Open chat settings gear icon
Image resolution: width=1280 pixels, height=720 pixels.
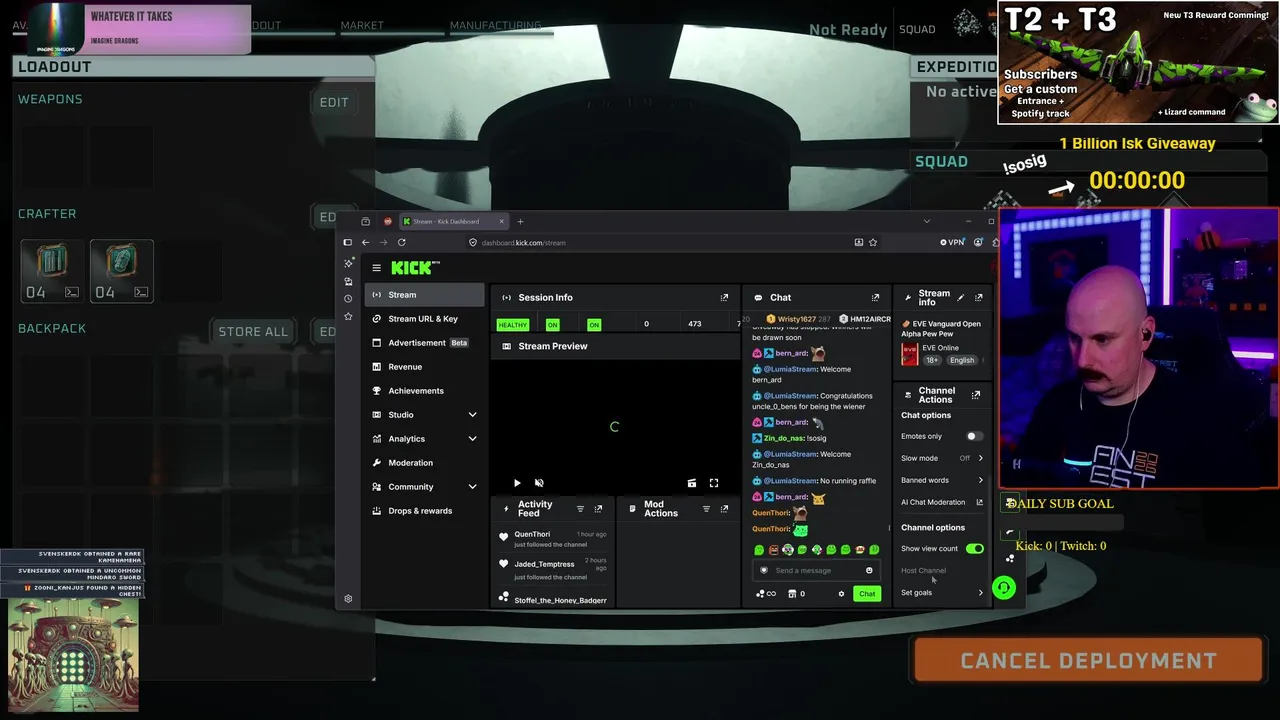click(x=841, y=594)
